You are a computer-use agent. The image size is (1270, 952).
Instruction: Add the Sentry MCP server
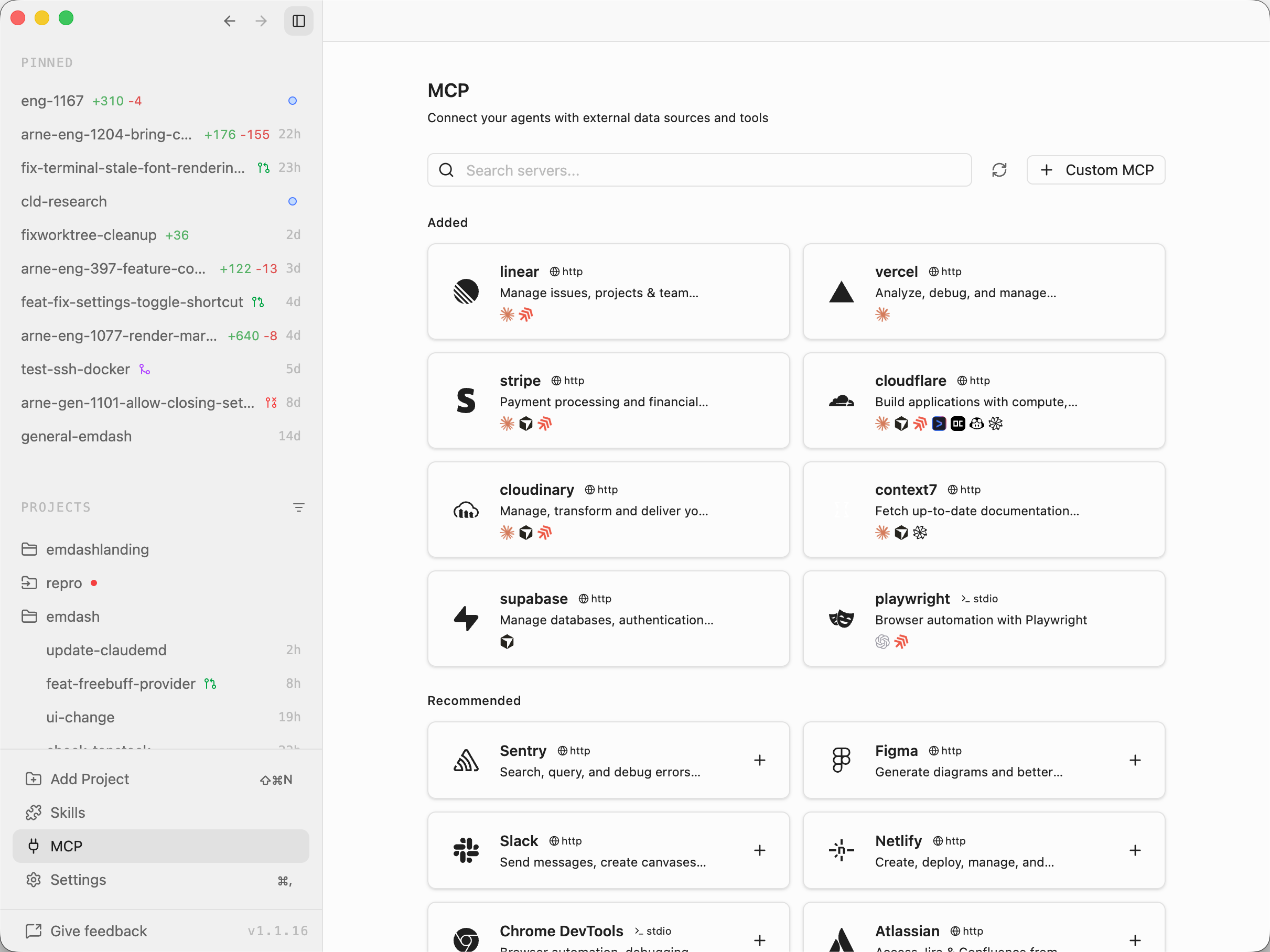point(760,760)
